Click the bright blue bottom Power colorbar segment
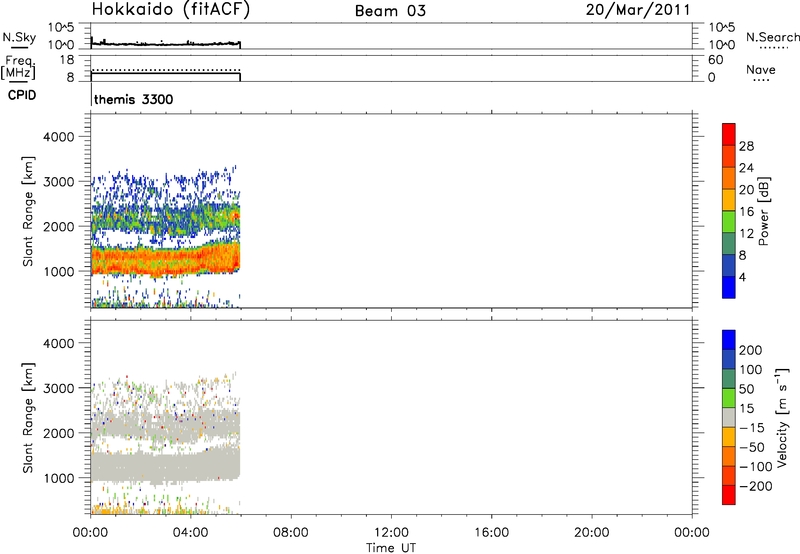 coord(729,287)
